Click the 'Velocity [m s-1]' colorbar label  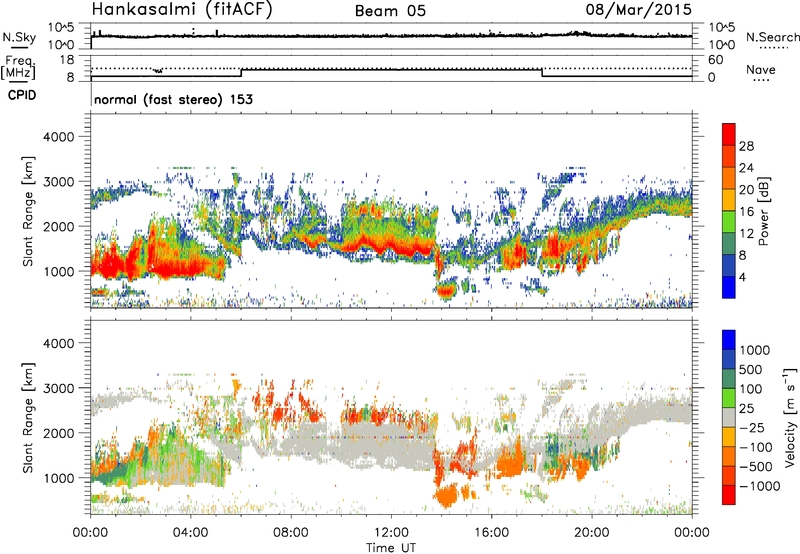click(790, 417)
